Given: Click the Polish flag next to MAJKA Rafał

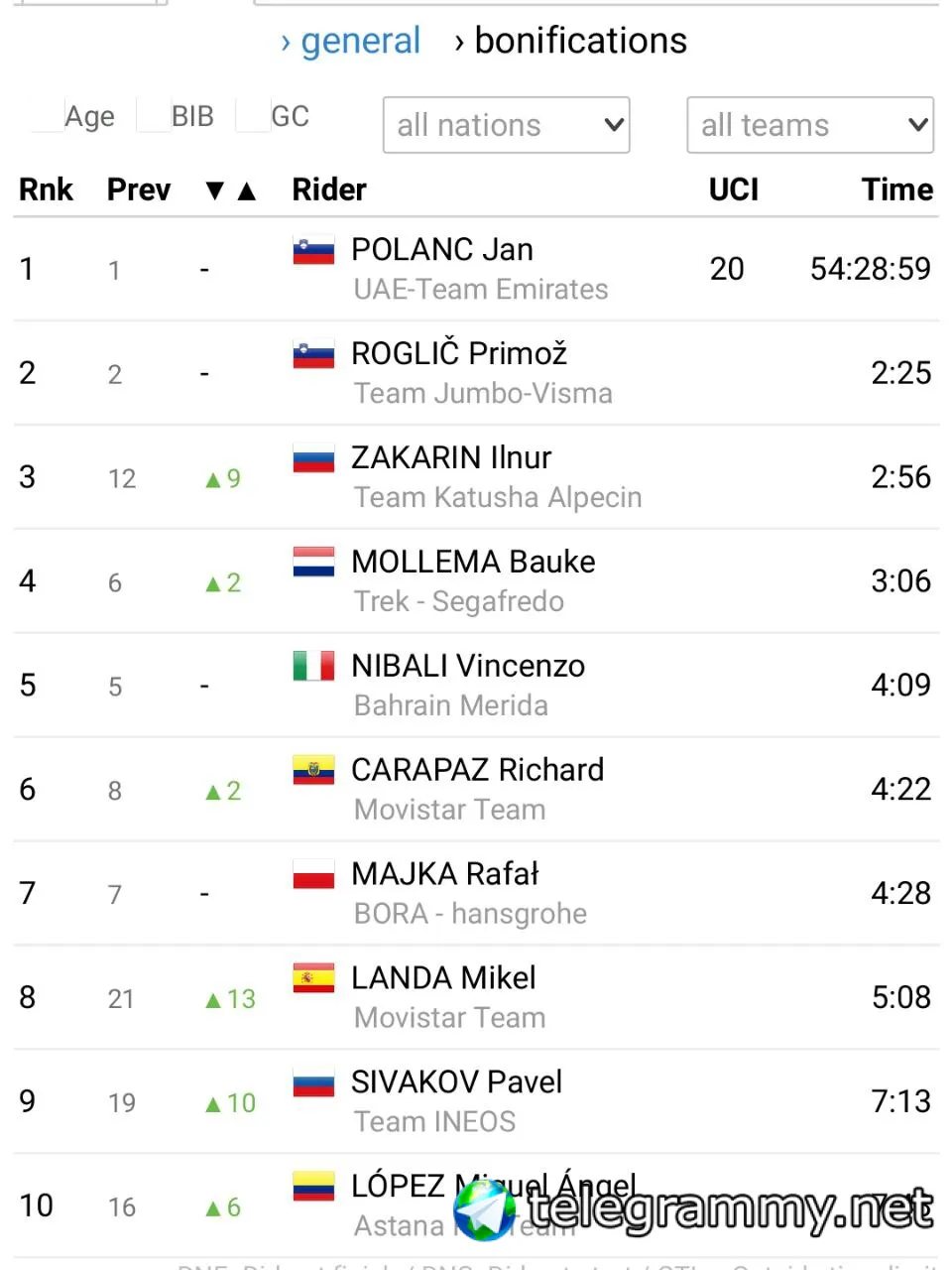Looking at the screenshot, I should (313, 874).
